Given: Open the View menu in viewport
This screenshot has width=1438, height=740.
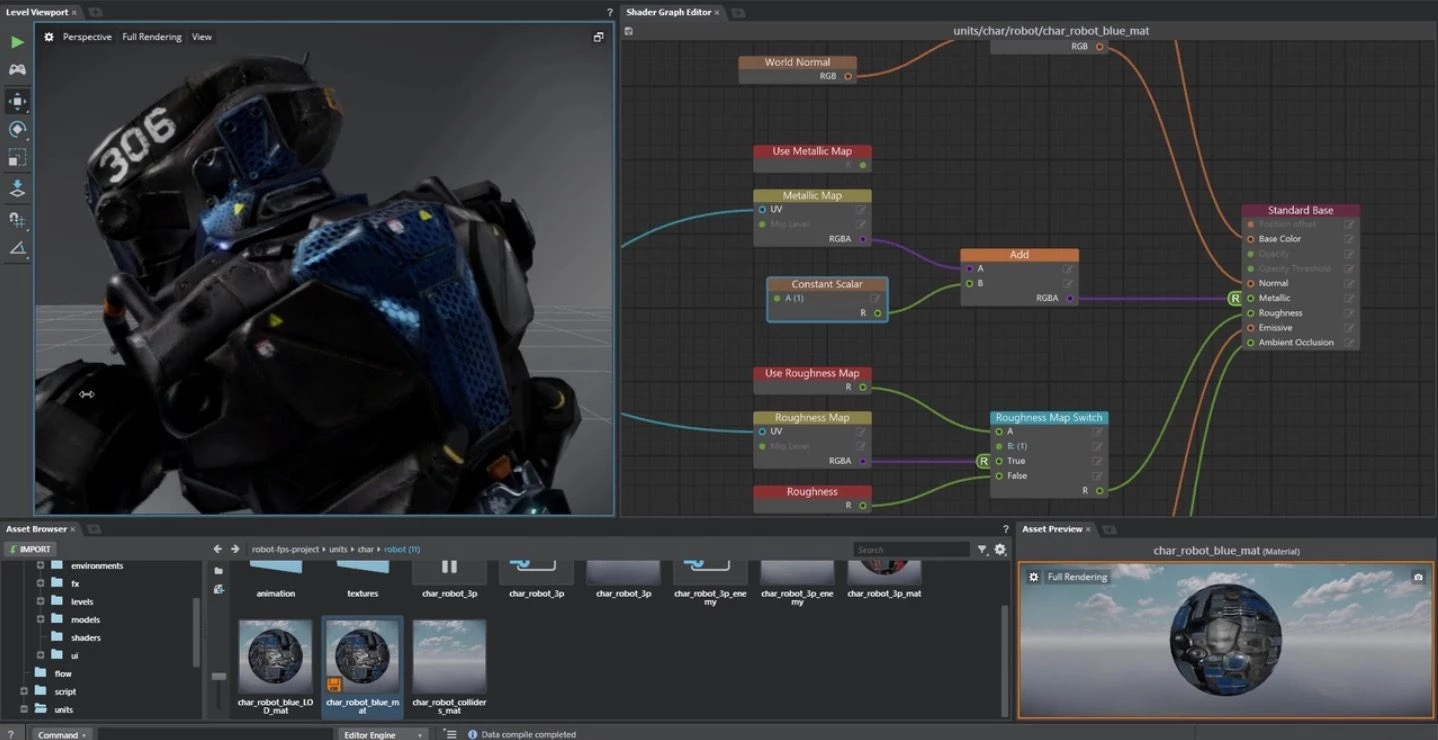Looking at the screenshot, I should click(201, 37).
